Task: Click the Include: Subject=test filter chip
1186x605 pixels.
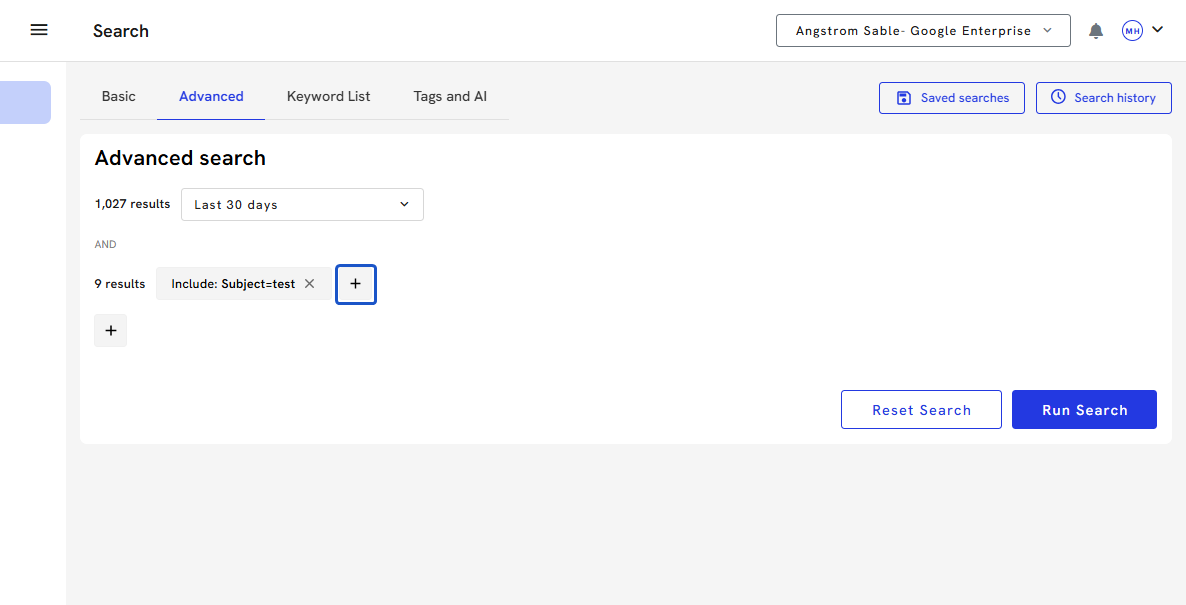Action: 233,284
